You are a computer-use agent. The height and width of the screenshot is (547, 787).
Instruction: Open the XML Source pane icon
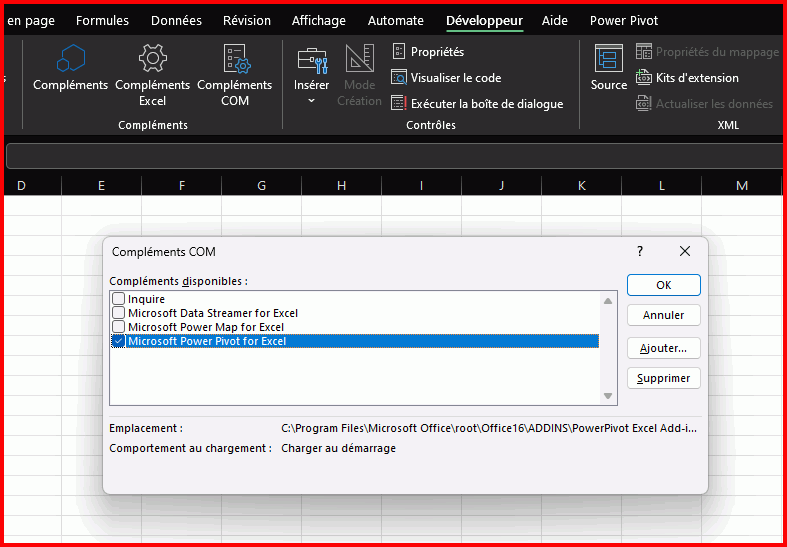click(x=608, y=59)
